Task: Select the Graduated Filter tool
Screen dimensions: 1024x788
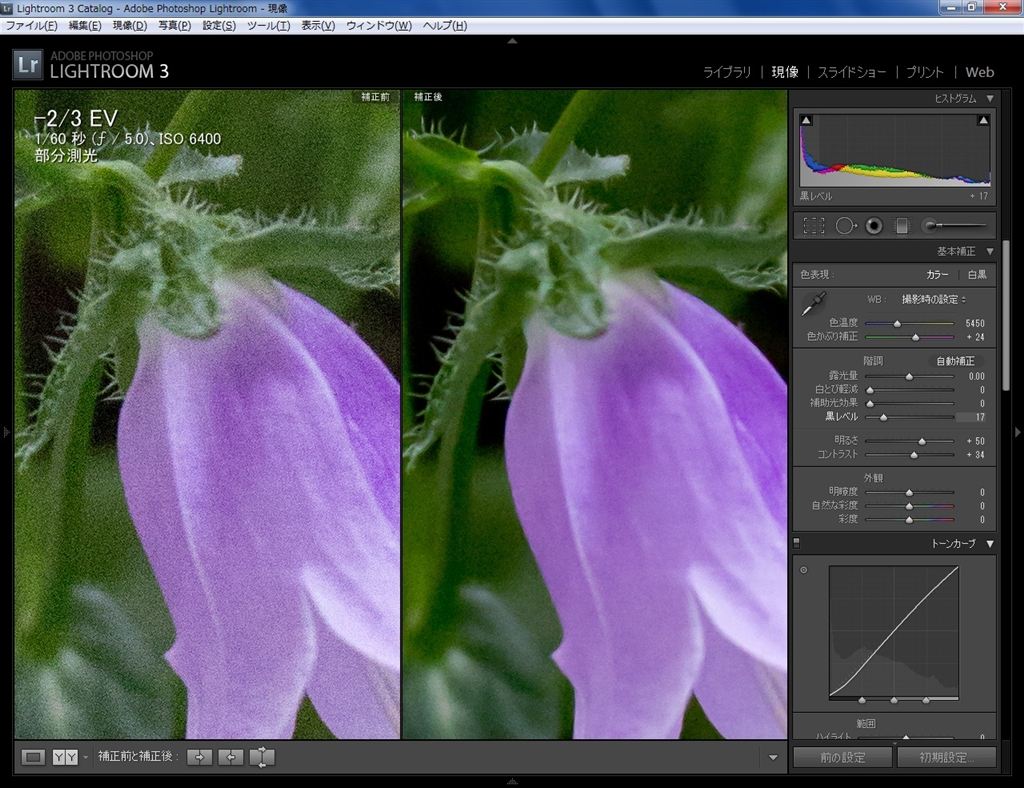Action: tap(901, 226)
